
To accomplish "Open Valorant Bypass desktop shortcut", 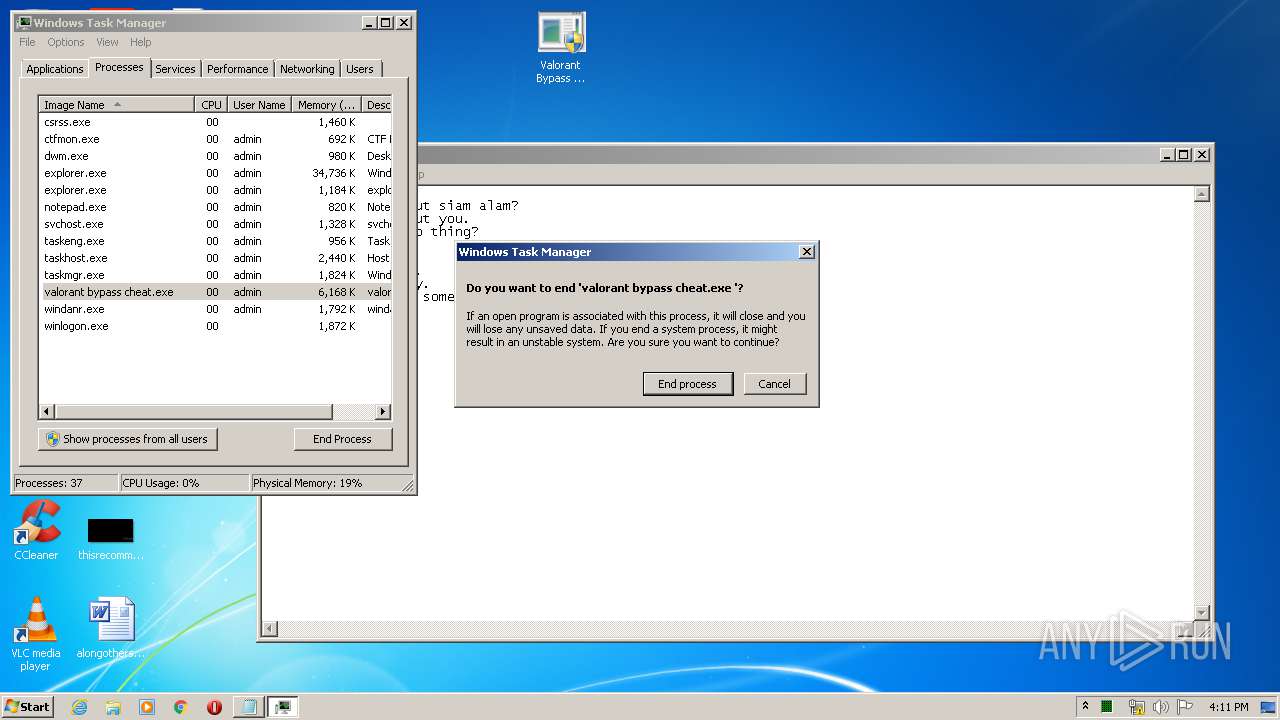I will [561, 47].
